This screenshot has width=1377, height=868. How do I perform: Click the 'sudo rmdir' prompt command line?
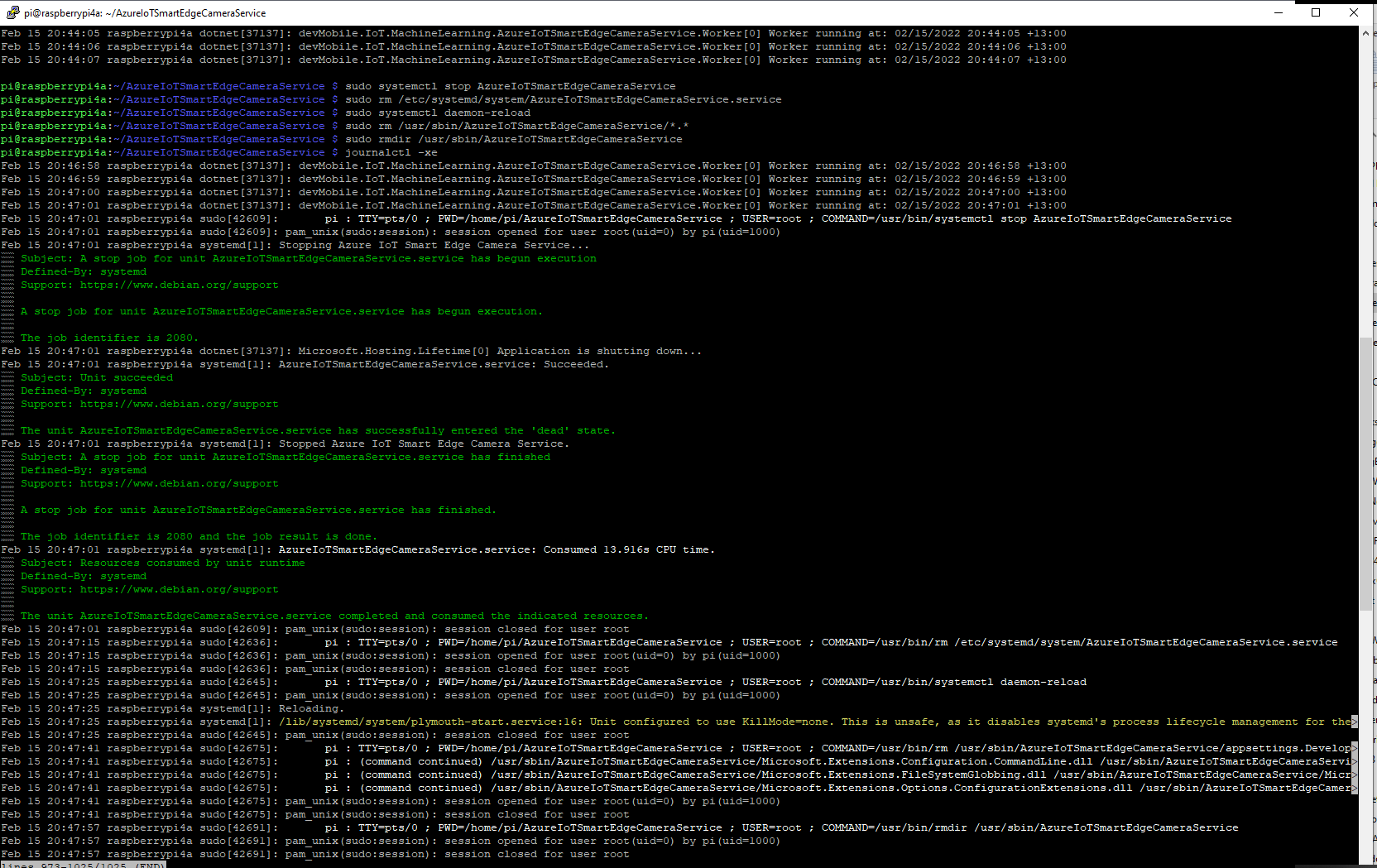pos(513,139)
